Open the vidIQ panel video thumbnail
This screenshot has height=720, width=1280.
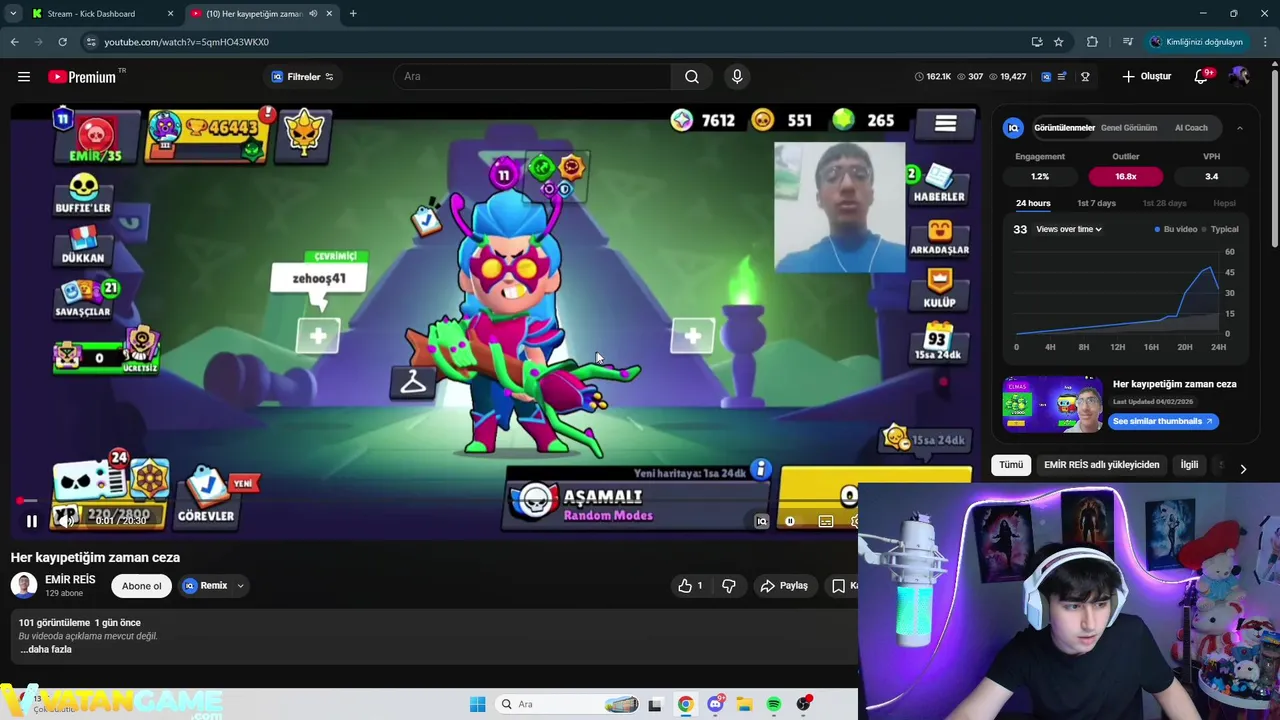point(1052,404)
